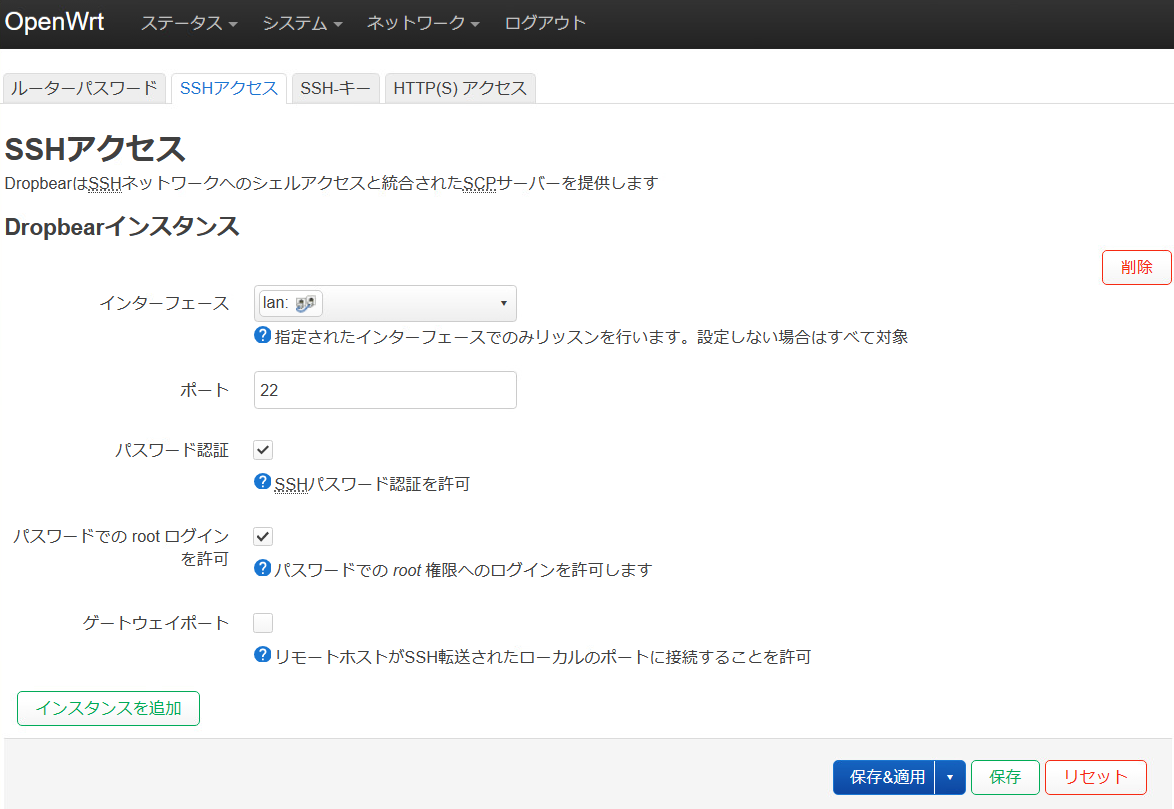Click help icon next to SSHパスワード認証を許可
Viewport: 1174px width, 809px height.
pos(263,482)
